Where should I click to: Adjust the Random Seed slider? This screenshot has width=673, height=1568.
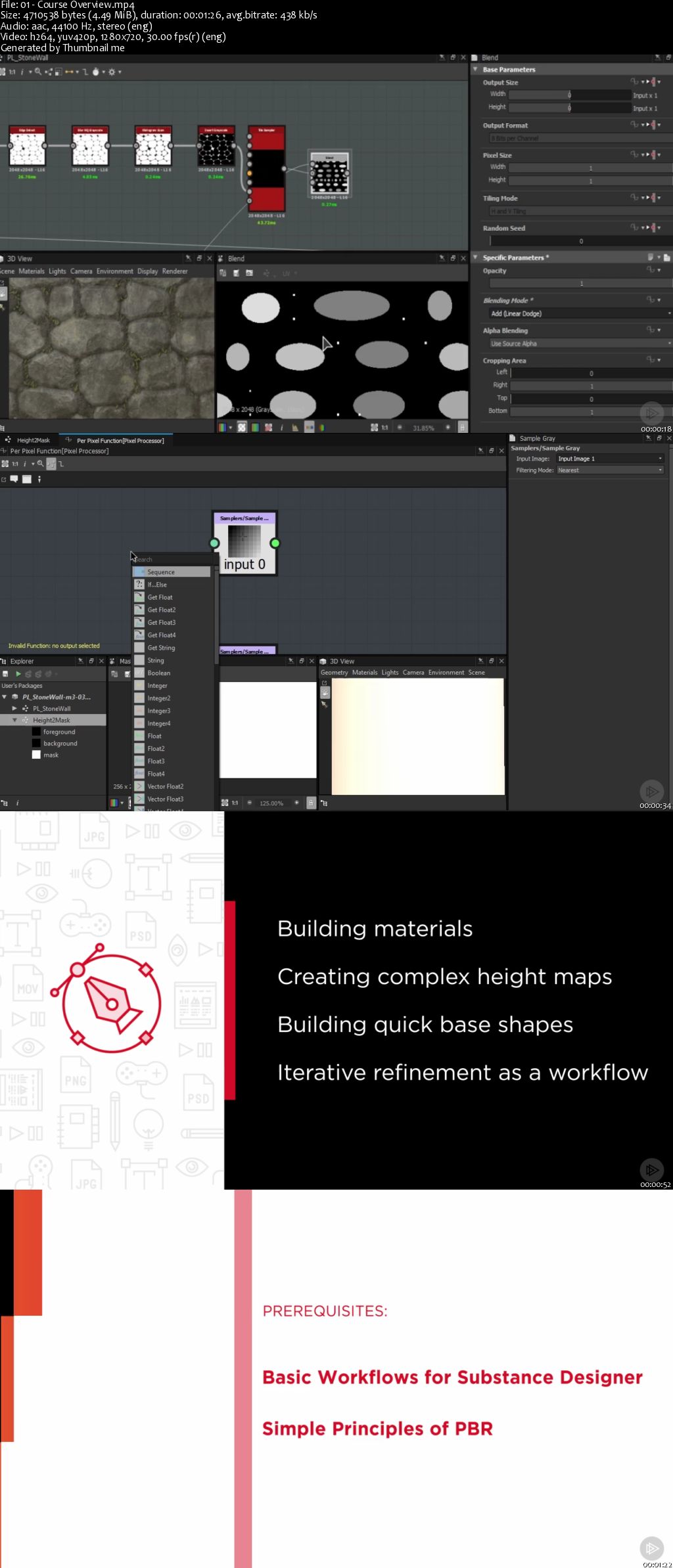coord(581,241)
